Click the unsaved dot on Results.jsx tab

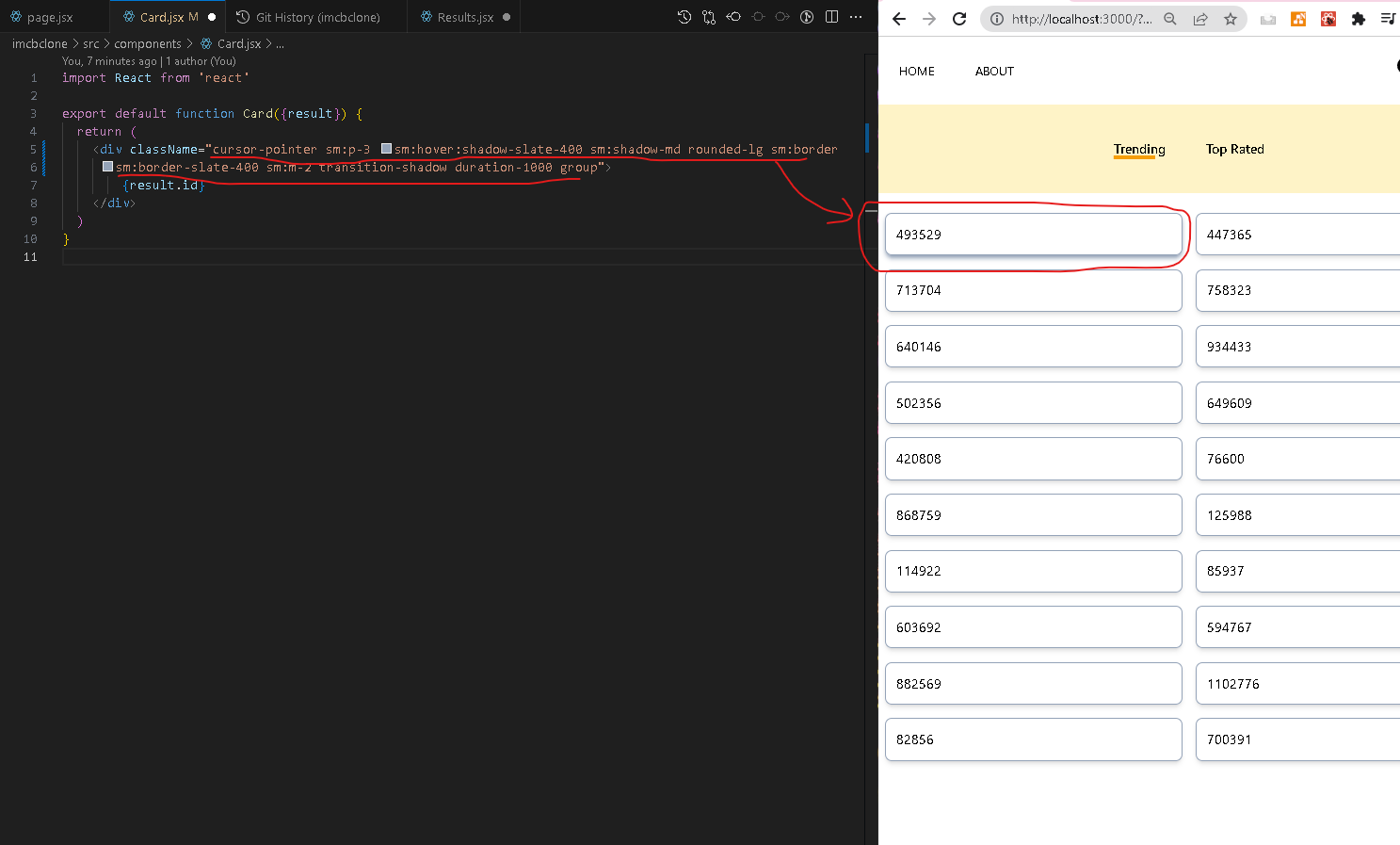point(507,17)
